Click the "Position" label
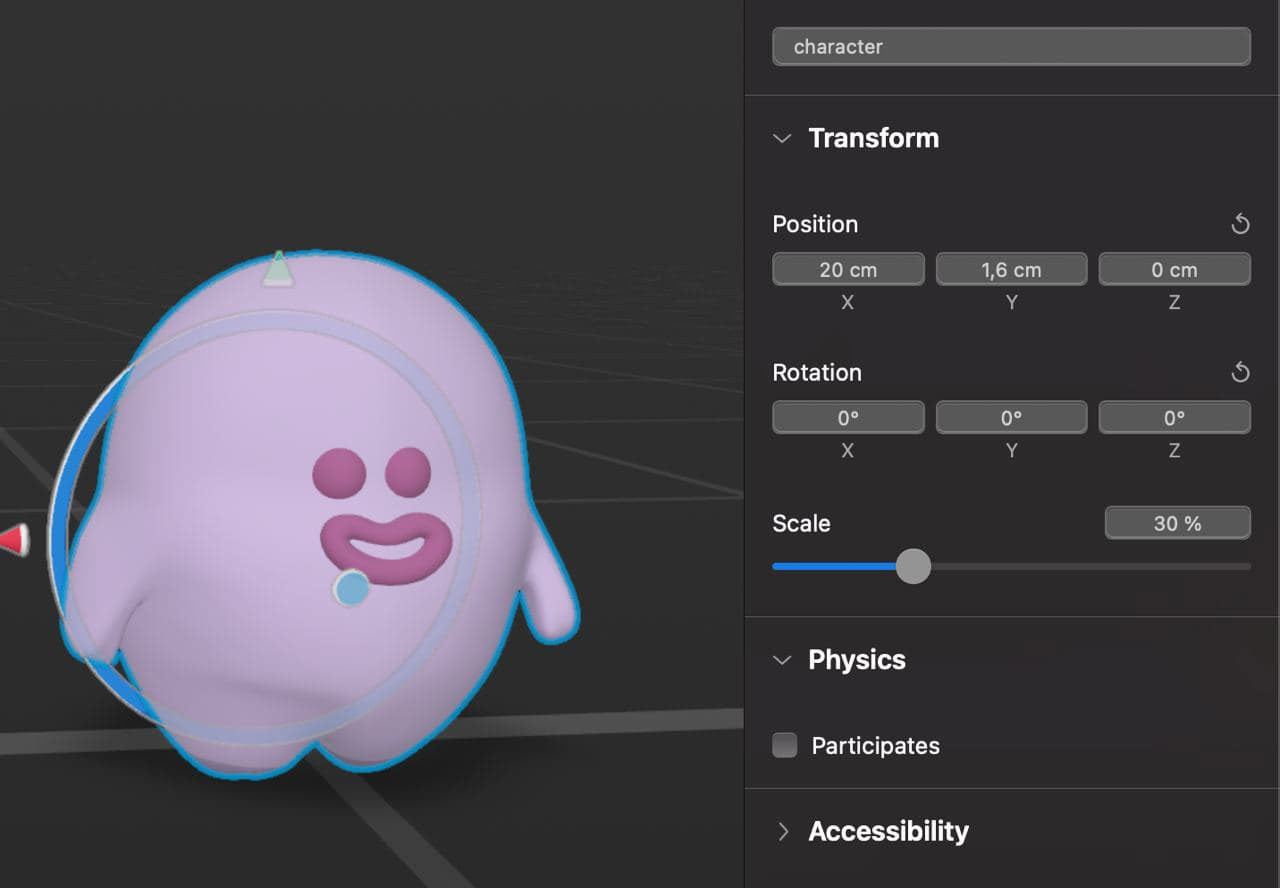The width and height of the screenshot is (1280, 888). [x=815, y=224]
